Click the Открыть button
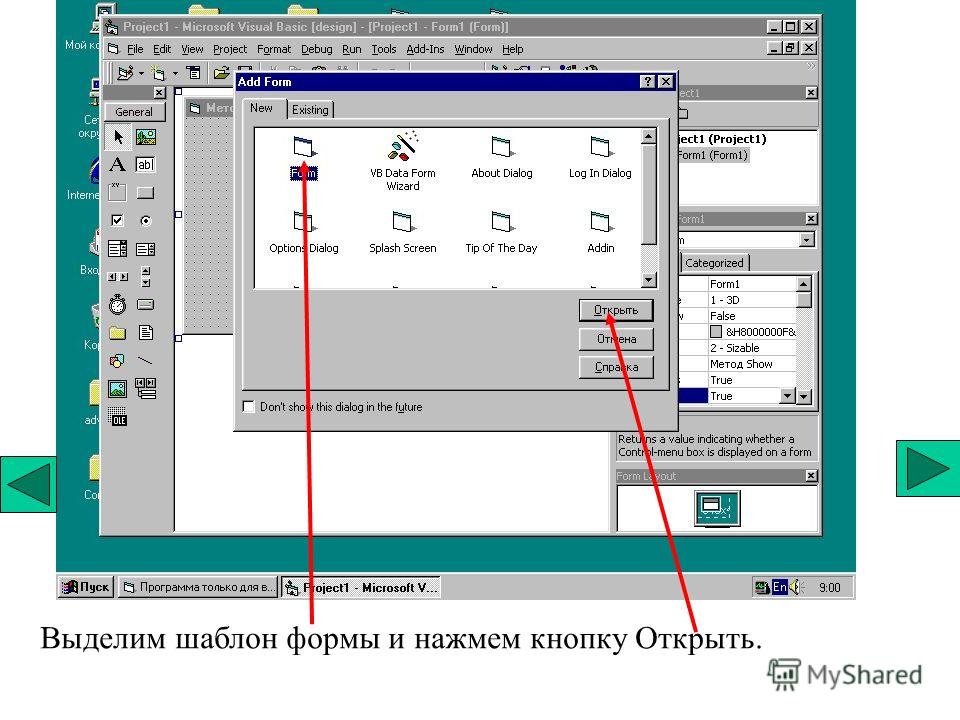The width and height of the screenshot is (960, 720). (616, 310)
